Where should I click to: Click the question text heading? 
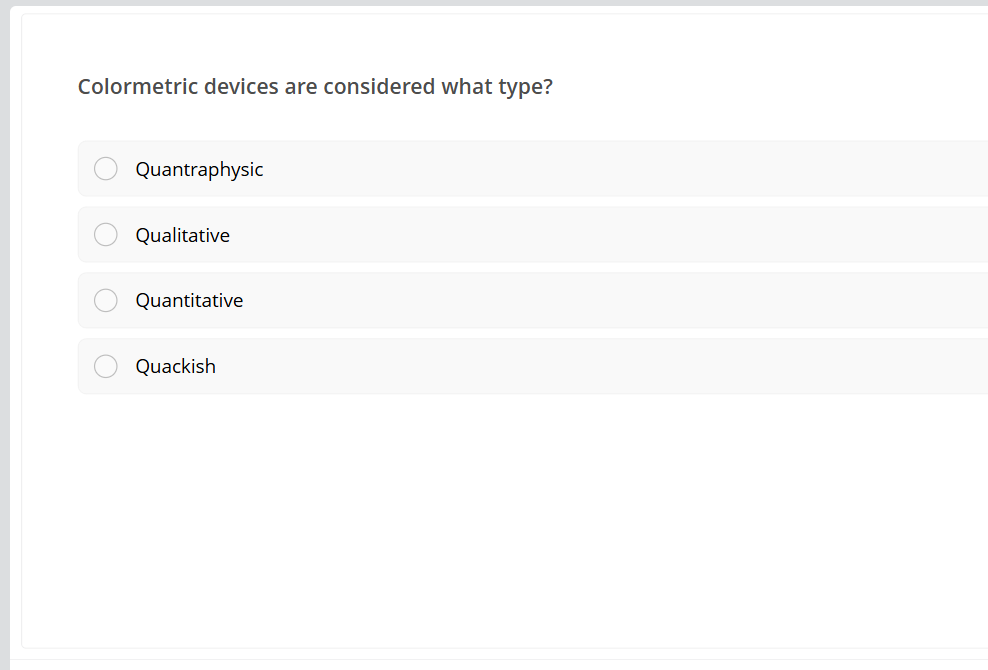tap(315, 87)
